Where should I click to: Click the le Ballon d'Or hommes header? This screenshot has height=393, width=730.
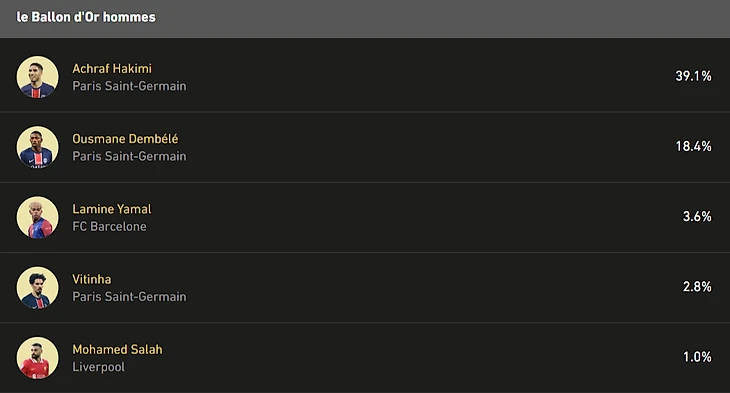[x=86, y=17]
